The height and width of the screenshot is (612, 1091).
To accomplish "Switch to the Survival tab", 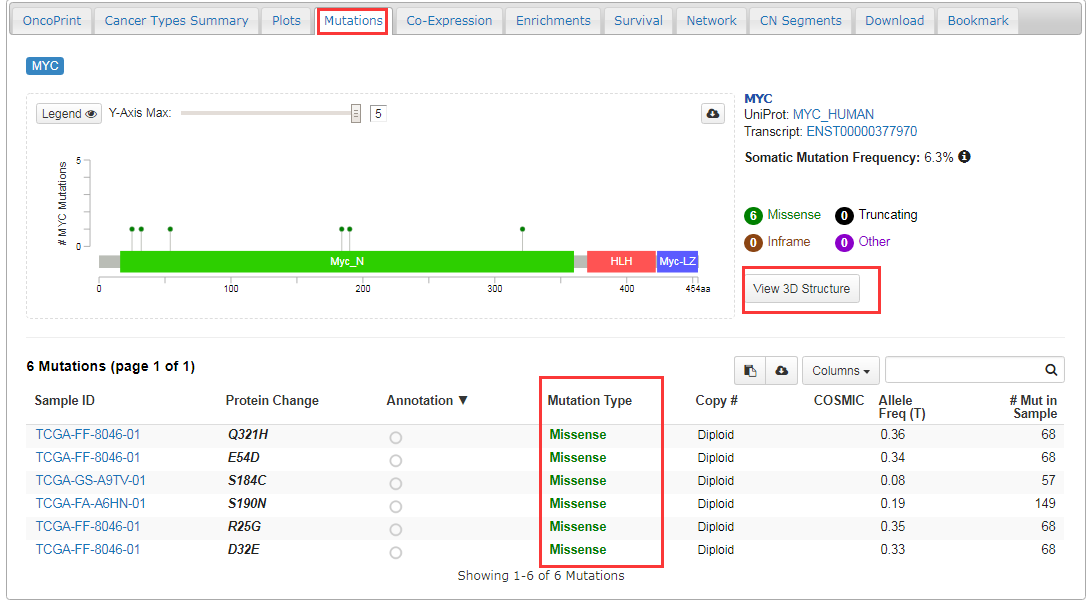I will (638, 20).
